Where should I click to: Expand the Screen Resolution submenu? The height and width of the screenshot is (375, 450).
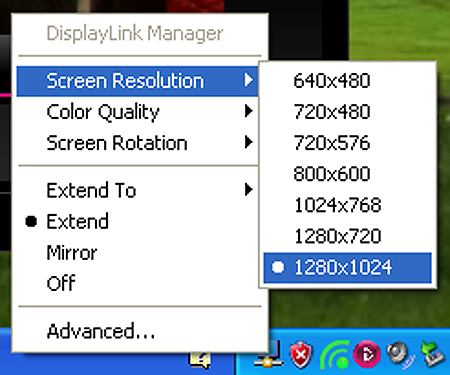137,81
